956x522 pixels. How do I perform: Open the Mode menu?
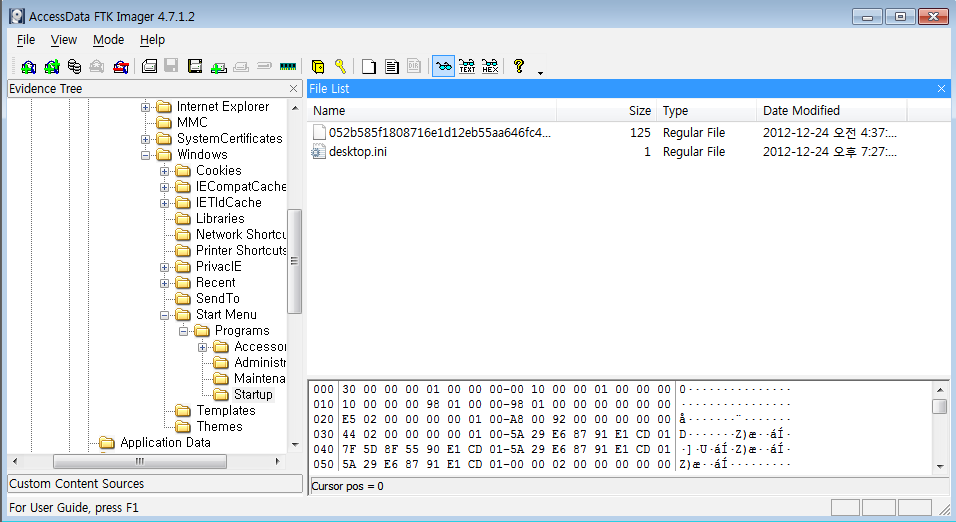[x=109, y=40]
